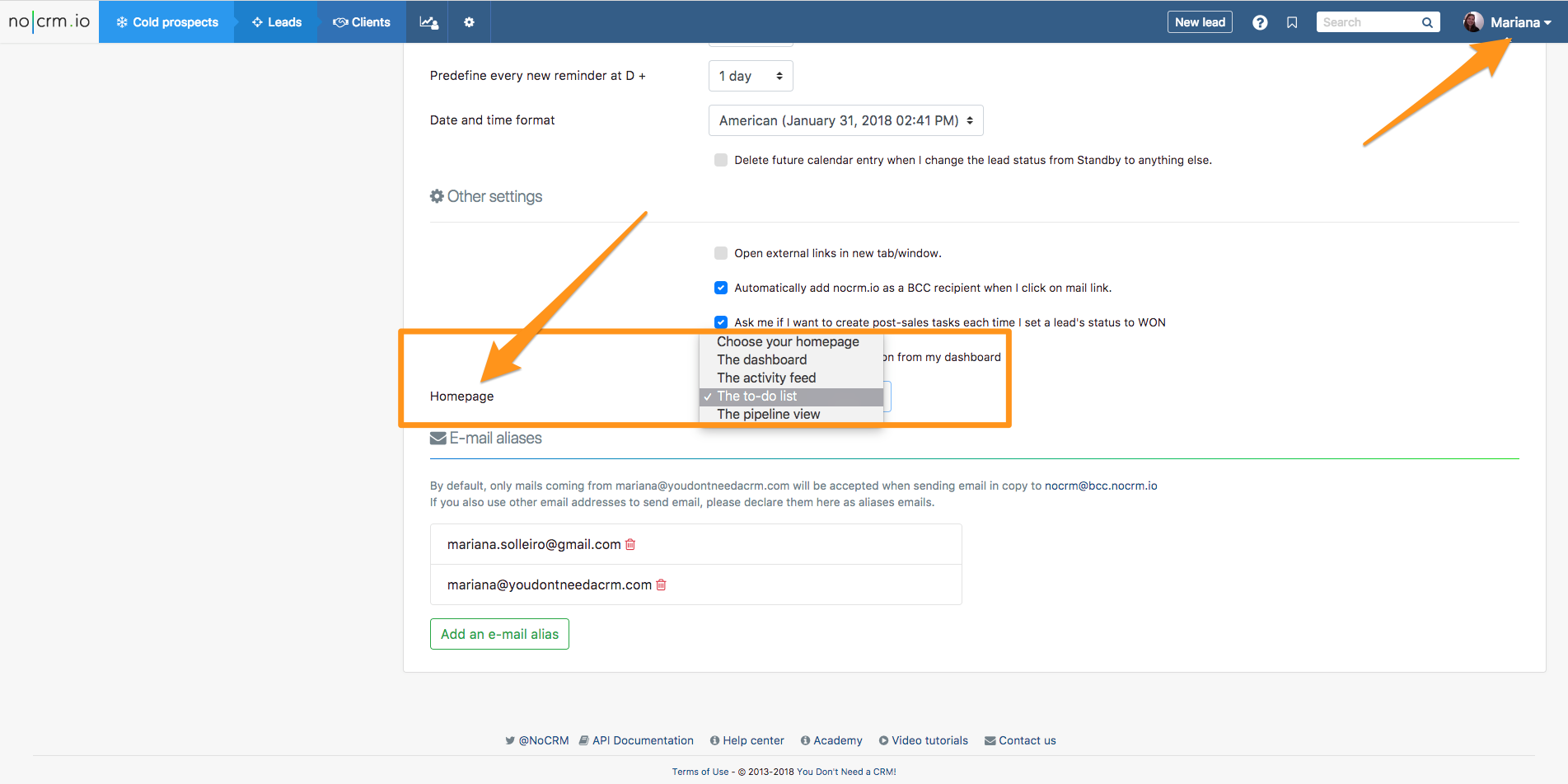
Task: Choose 'The dashboard' as homepage
Action: tap(761, 359)
